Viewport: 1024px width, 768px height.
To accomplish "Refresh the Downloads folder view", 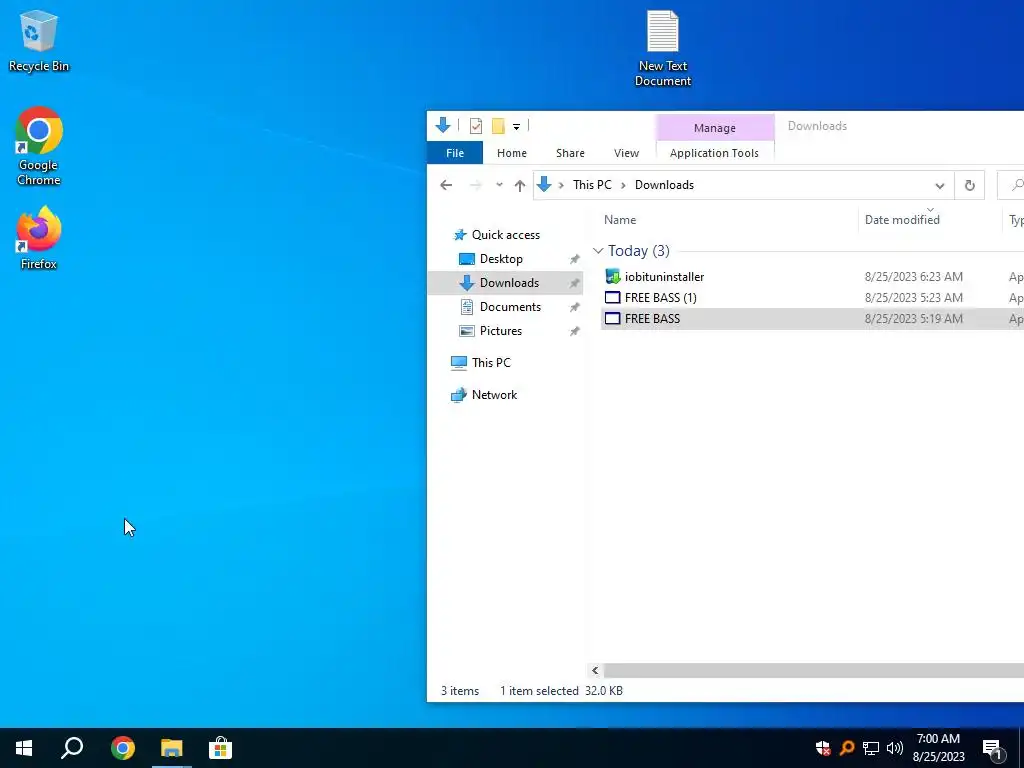I will coord(969,185).
